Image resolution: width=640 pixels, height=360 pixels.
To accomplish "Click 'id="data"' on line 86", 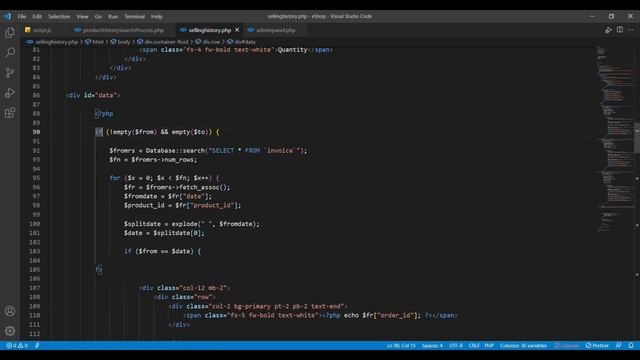I will 100,95.
